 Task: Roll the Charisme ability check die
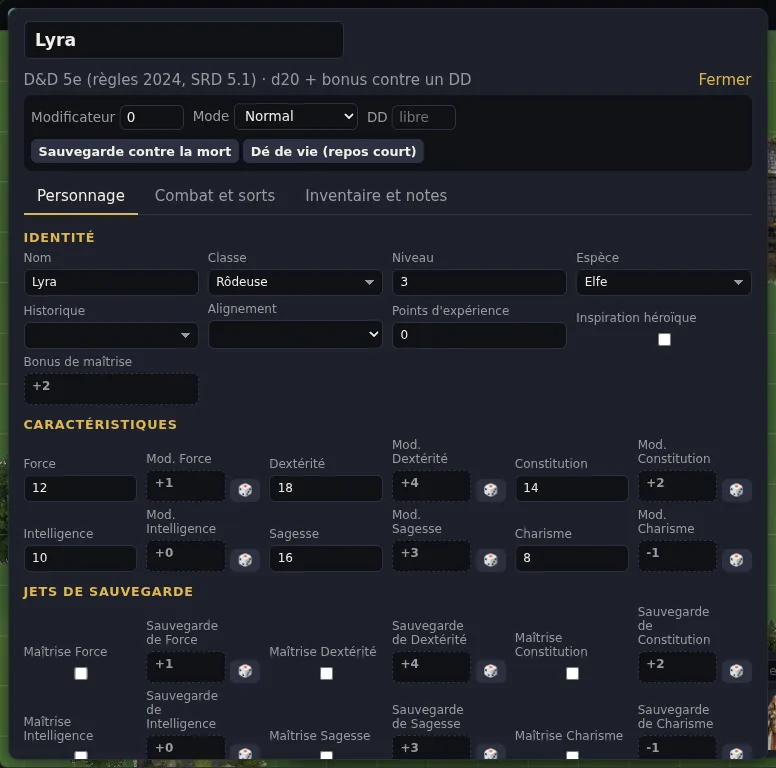click(x=736, y=560)
